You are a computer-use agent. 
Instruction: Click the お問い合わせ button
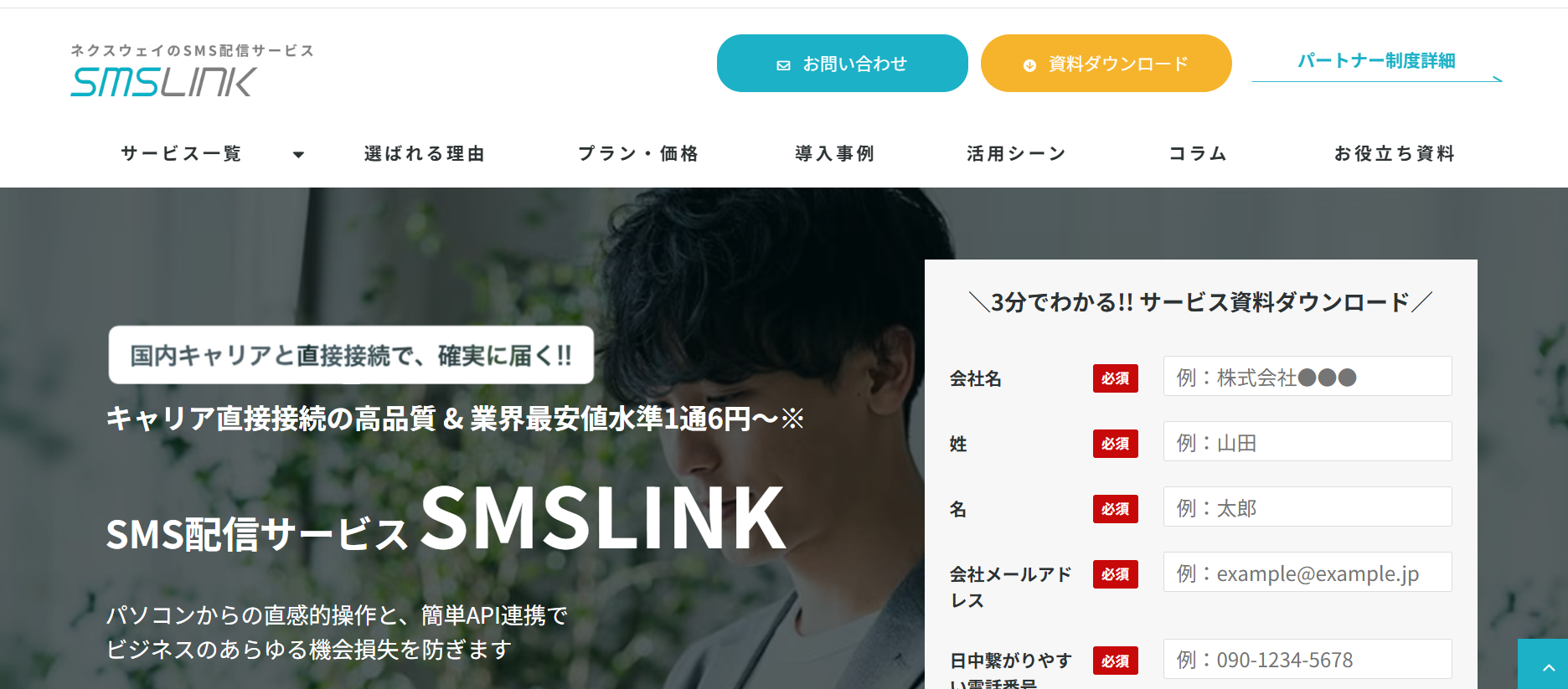point(843,64)
